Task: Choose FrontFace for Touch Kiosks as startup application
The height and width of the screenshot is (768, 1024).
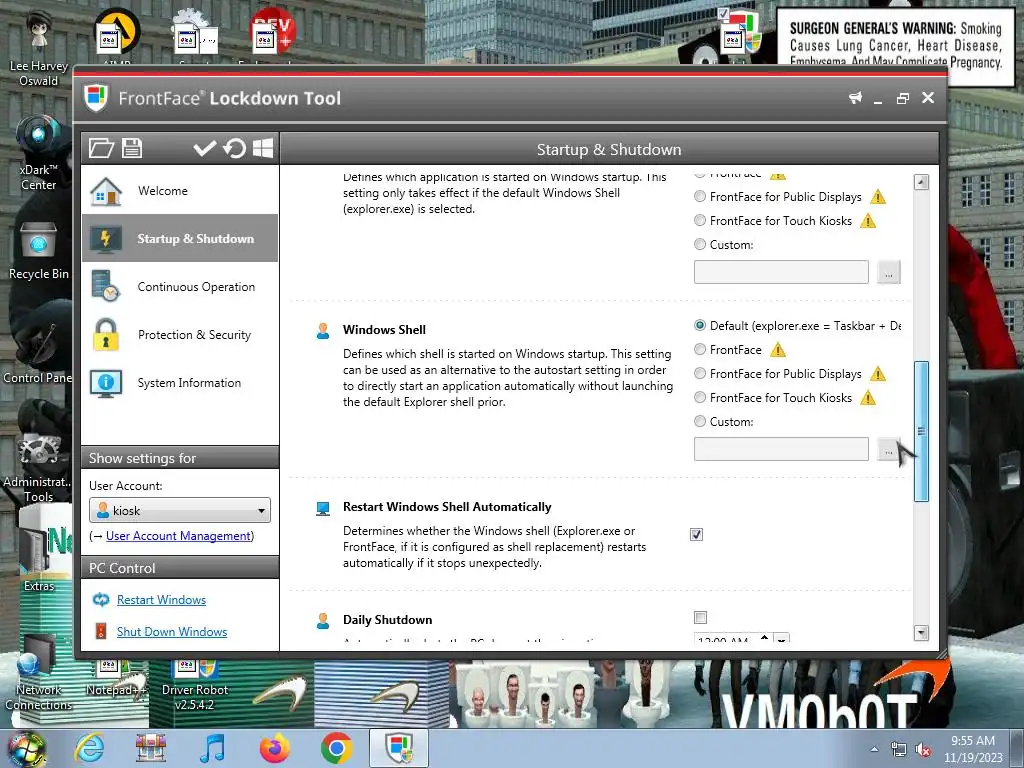Action: point(700,220)
